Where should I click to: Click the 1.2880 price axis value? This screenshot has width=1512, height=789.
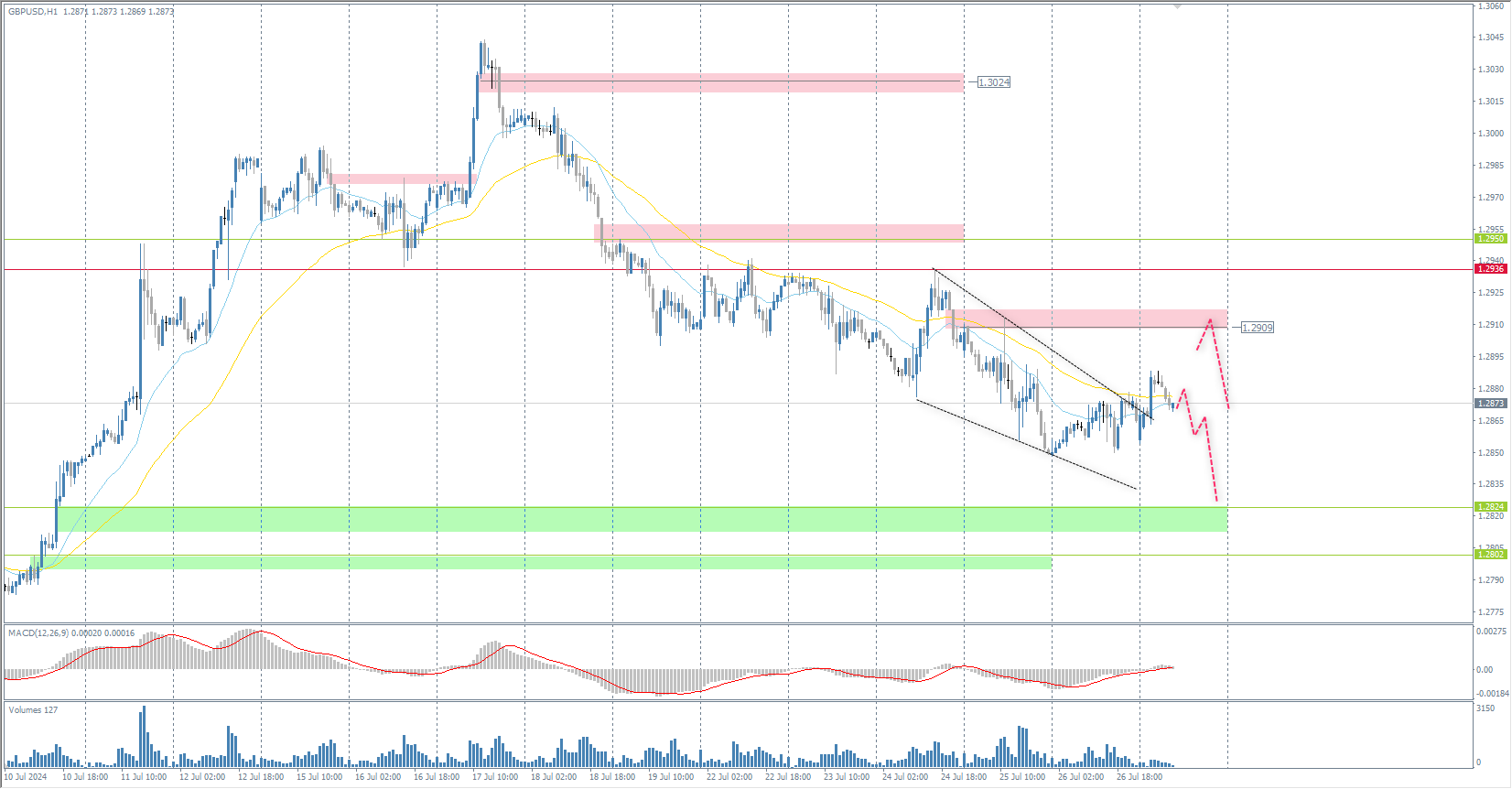pos(1491,389)
